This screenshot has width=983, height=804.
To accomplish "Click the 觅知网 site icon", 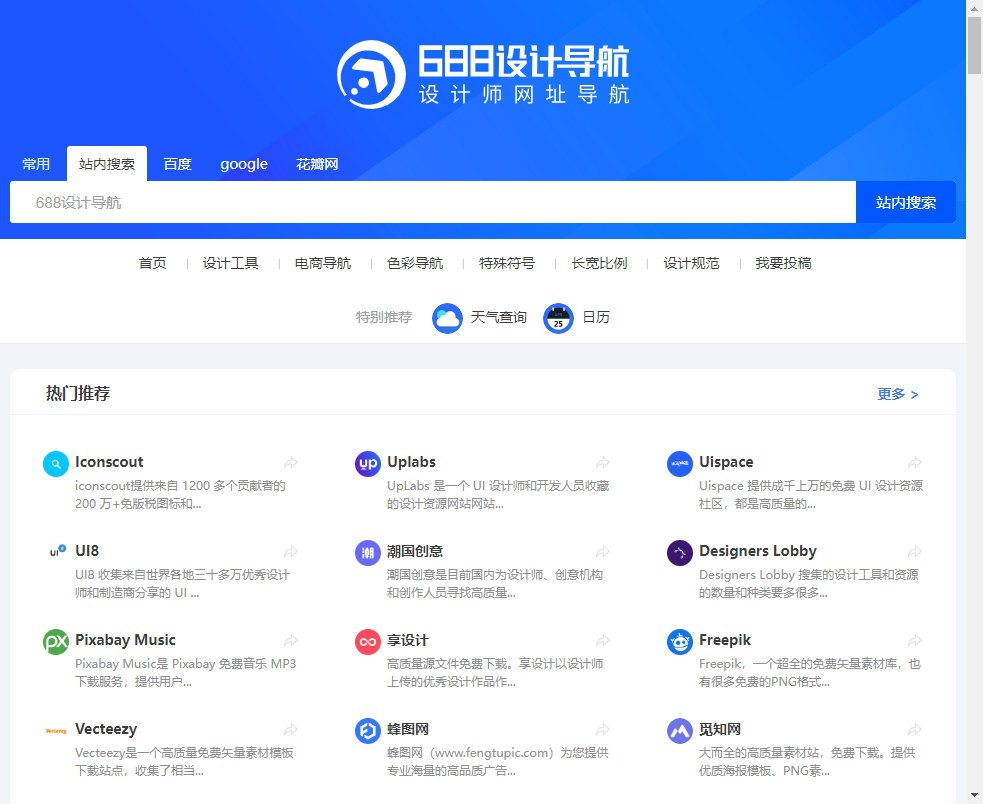I will point(680,731).
